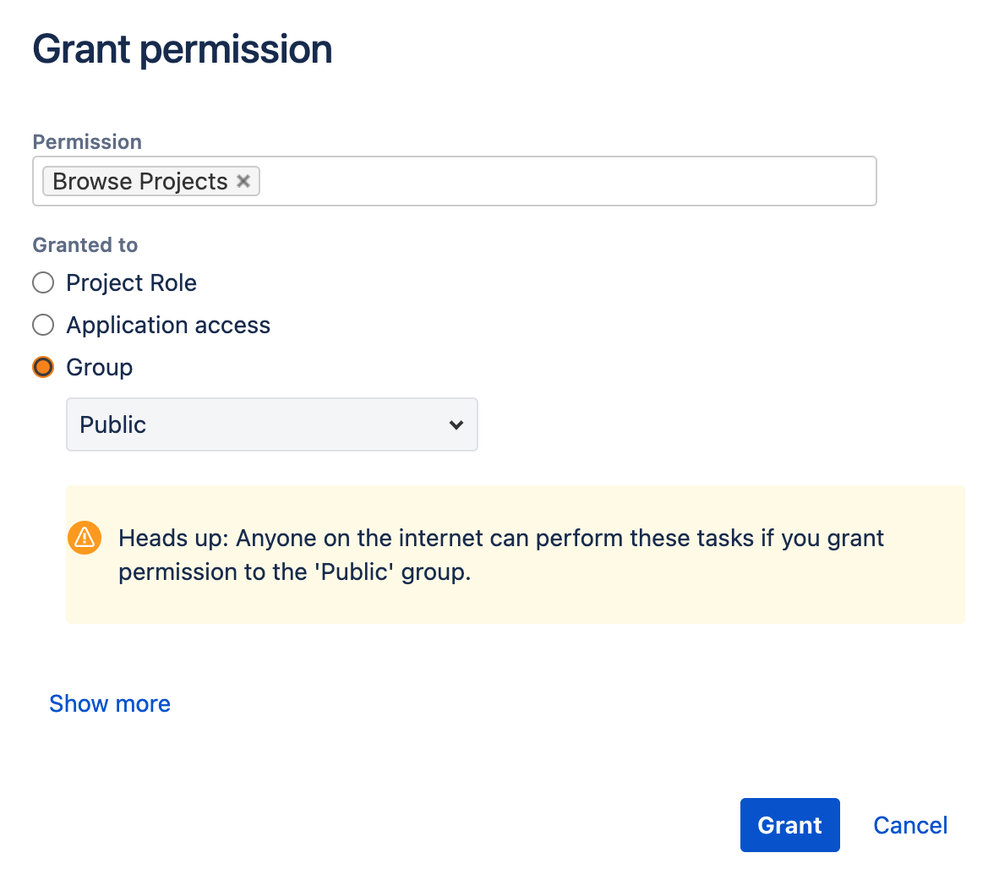Open the Public group dropdown
Viewport: 999px width, 881px height.
click(x=271, y=425)
